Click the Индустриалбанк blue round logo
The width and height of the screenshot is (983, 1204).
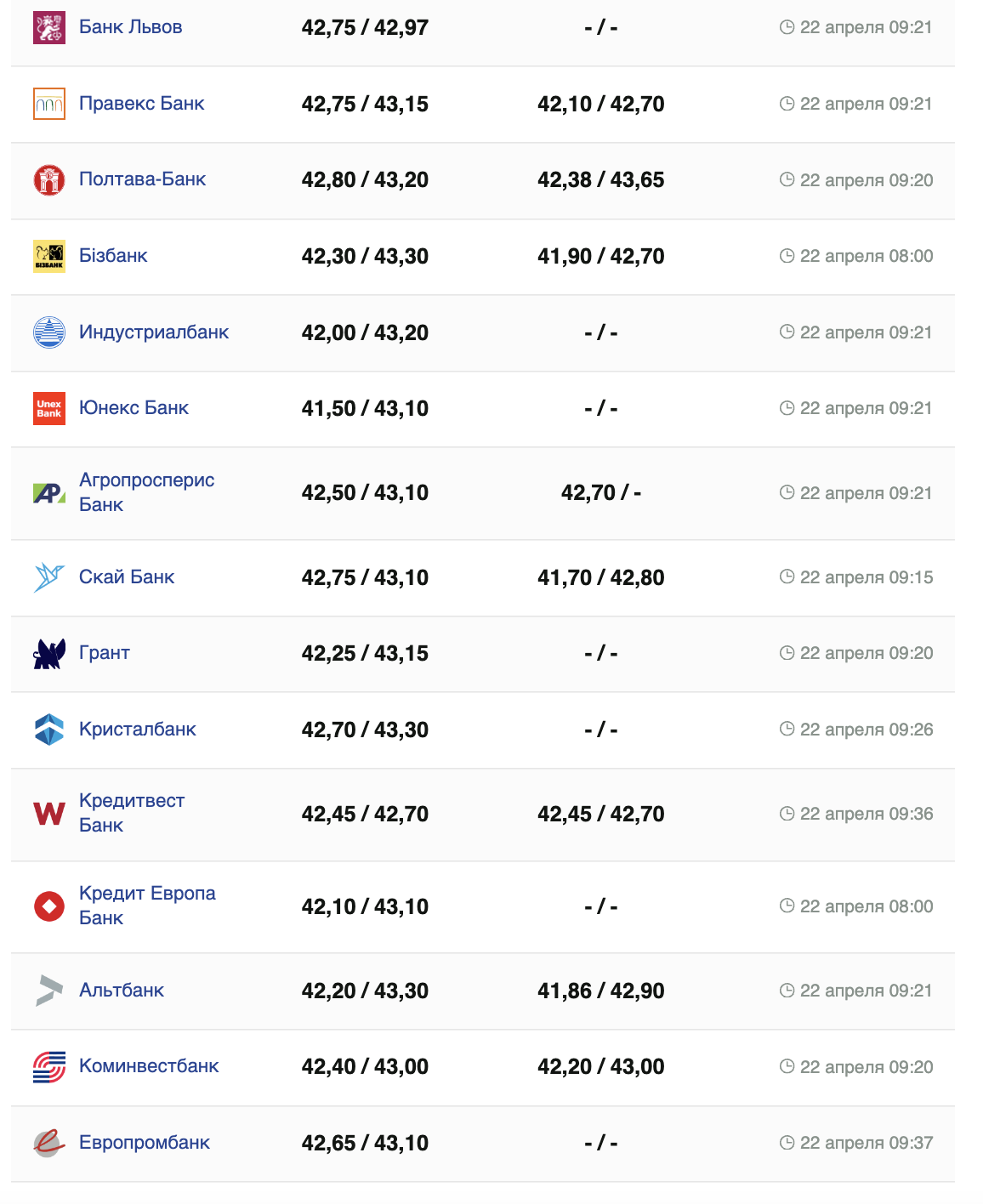tap(49, 332)
